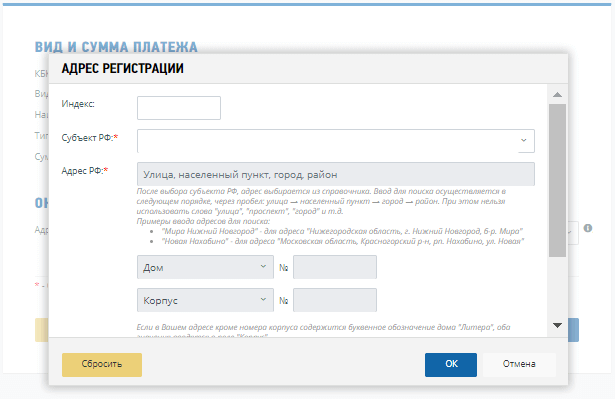Click the Субъект РФ label
This screenshot has width=615, height=399.
pos(90,138)
